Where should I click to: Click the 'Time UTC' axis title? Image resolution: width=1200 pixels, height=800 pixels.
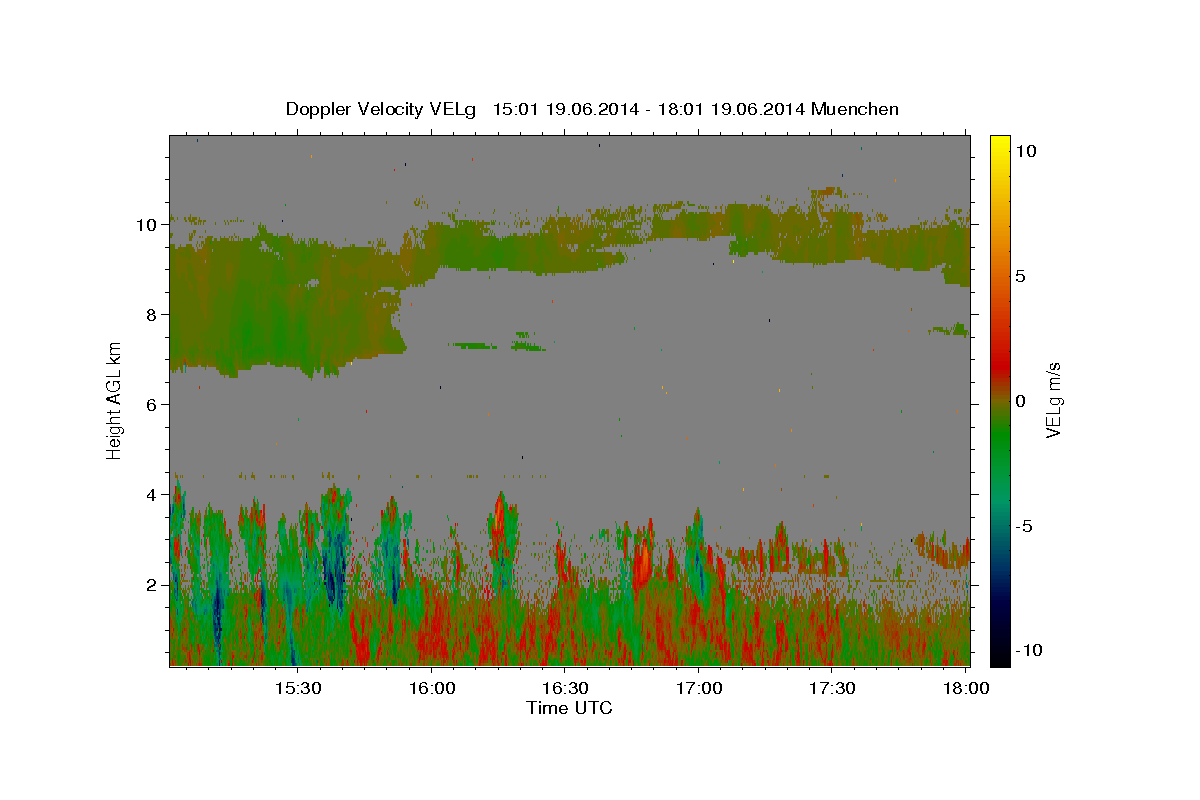tap(569, 708)
